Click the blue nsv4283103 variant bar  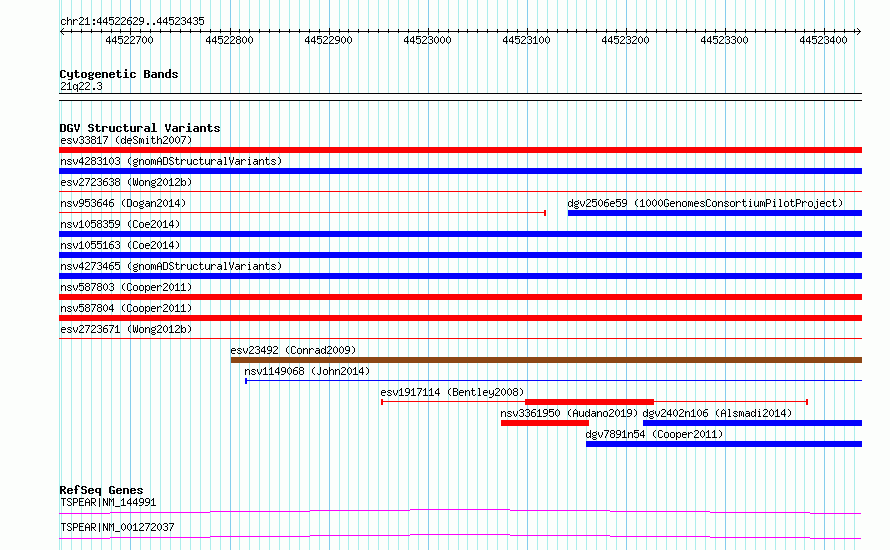460,171
